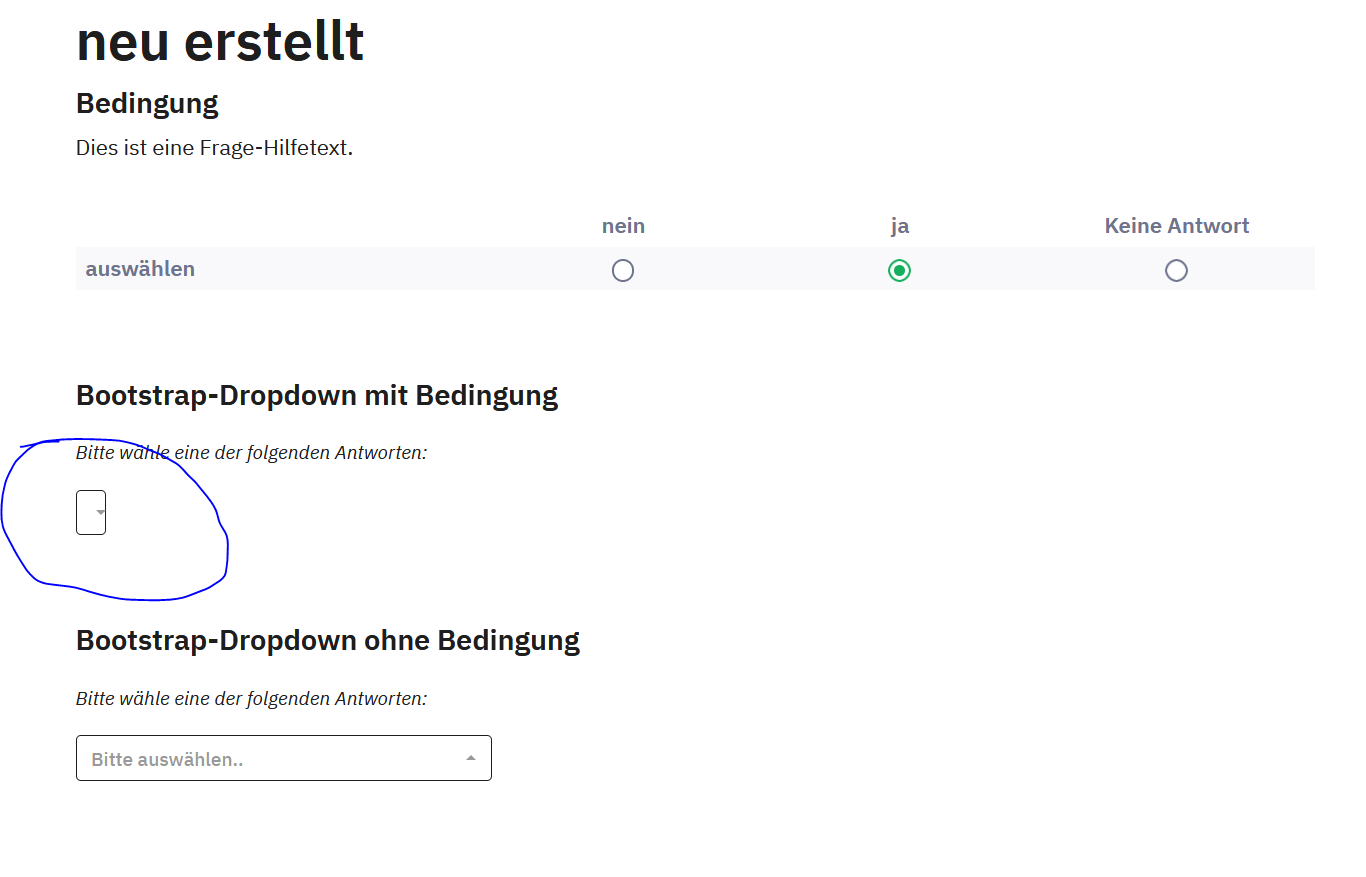This screenshot has height=877, width=1366.
Task: Click the "Bootstrap-Dropdown ohne Bedingung" heading
Action: pos(328,640)
